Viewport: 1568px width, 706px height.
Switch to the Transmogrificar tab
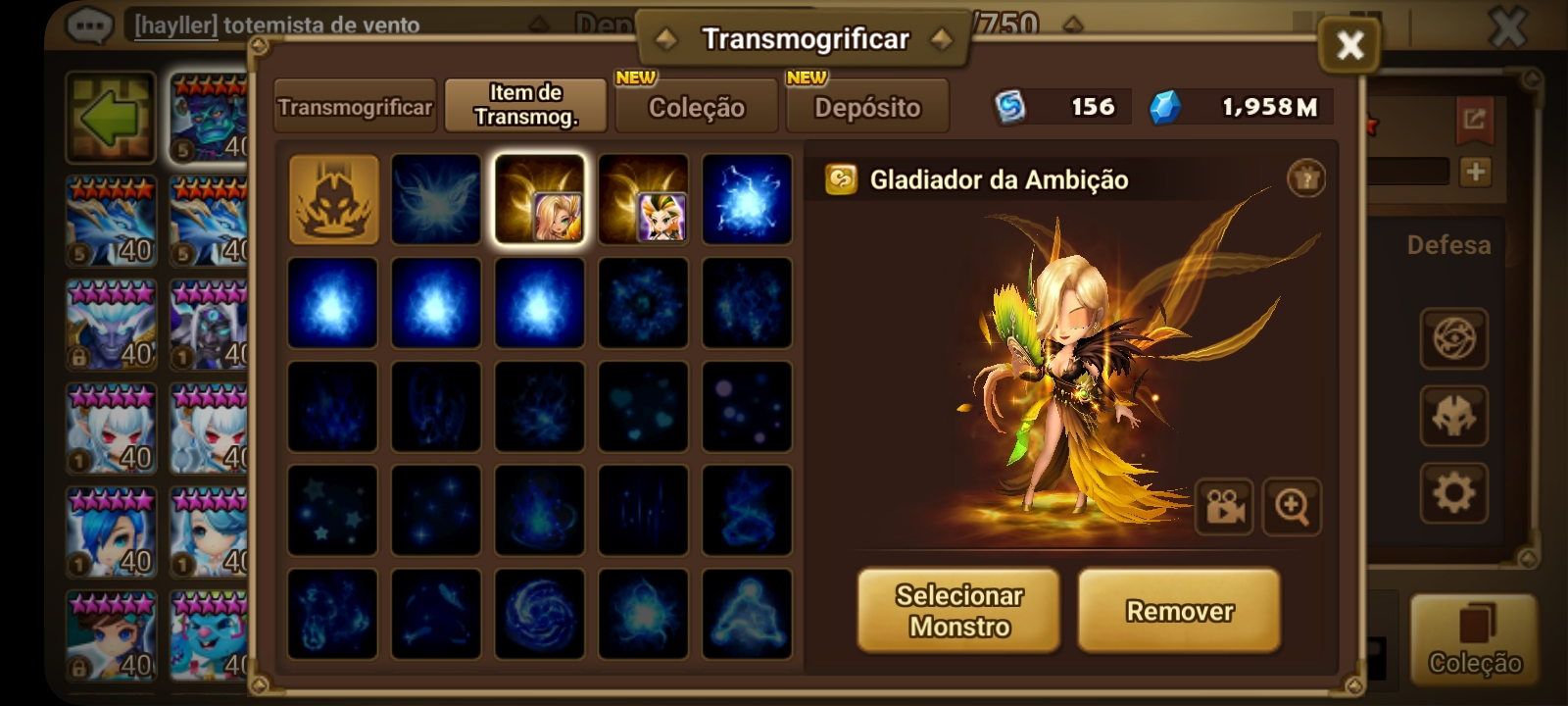(355, 106)
